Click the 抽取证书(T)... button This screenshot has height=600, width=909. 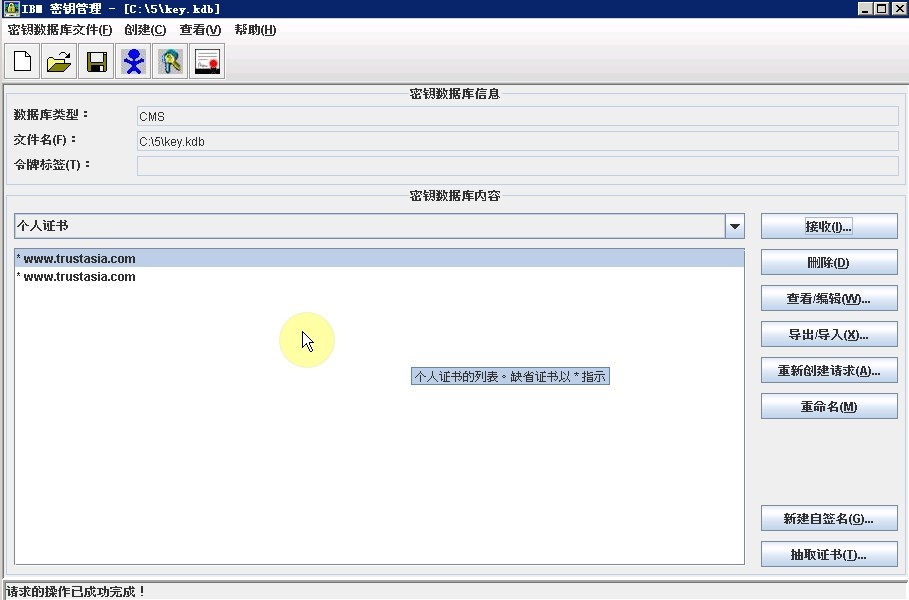pyautogui.click(x=828, y=554)
